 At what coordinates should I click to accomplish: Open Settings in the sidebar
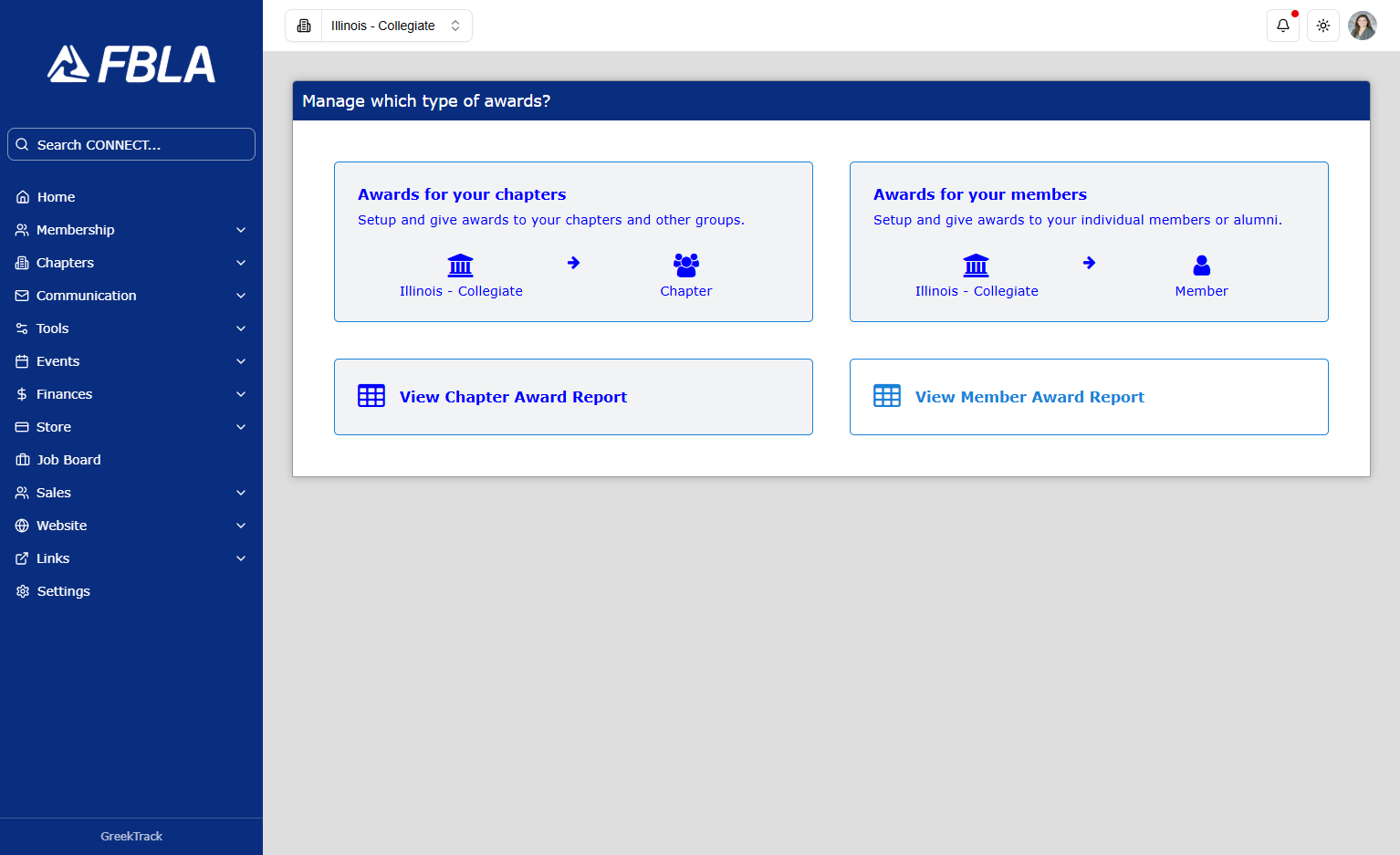[x=131, y=591]
